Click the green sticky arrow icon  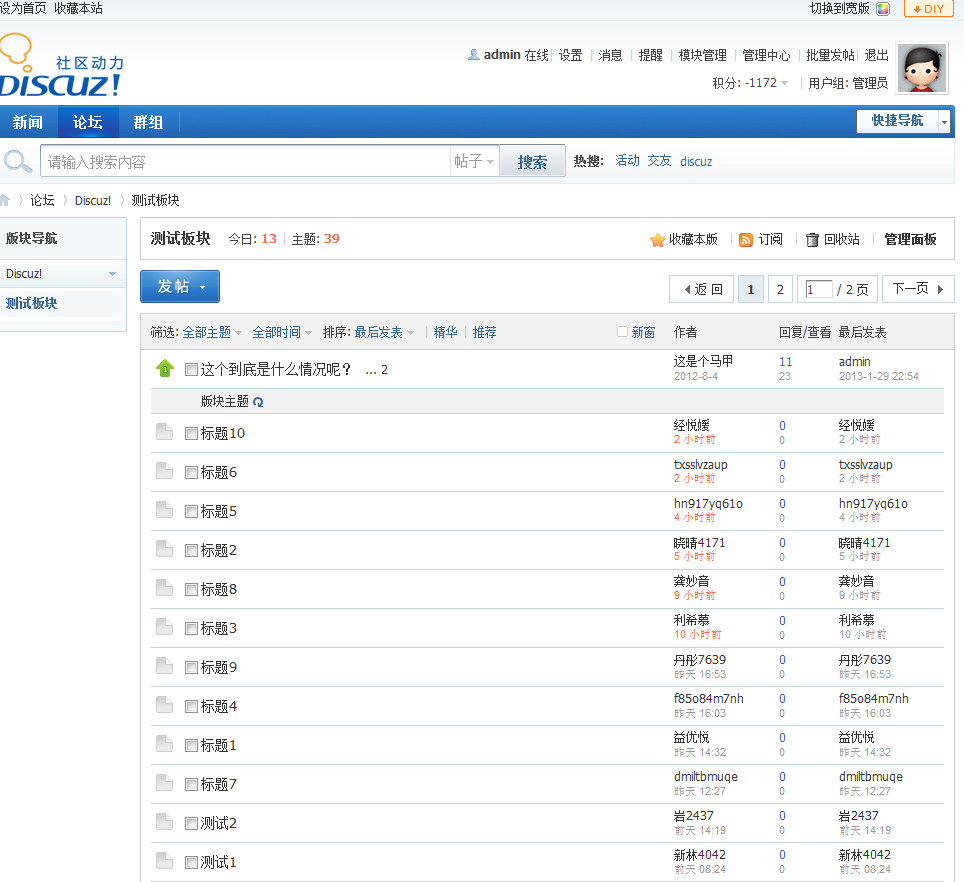165,368
